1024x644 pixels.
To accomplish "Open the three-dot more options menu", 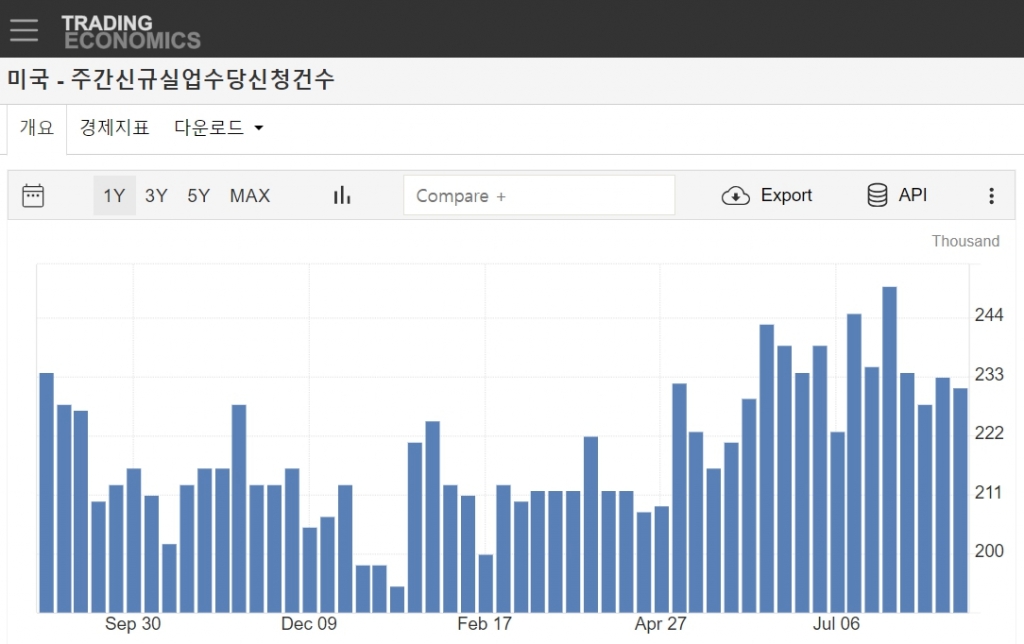I will (991, 196).
